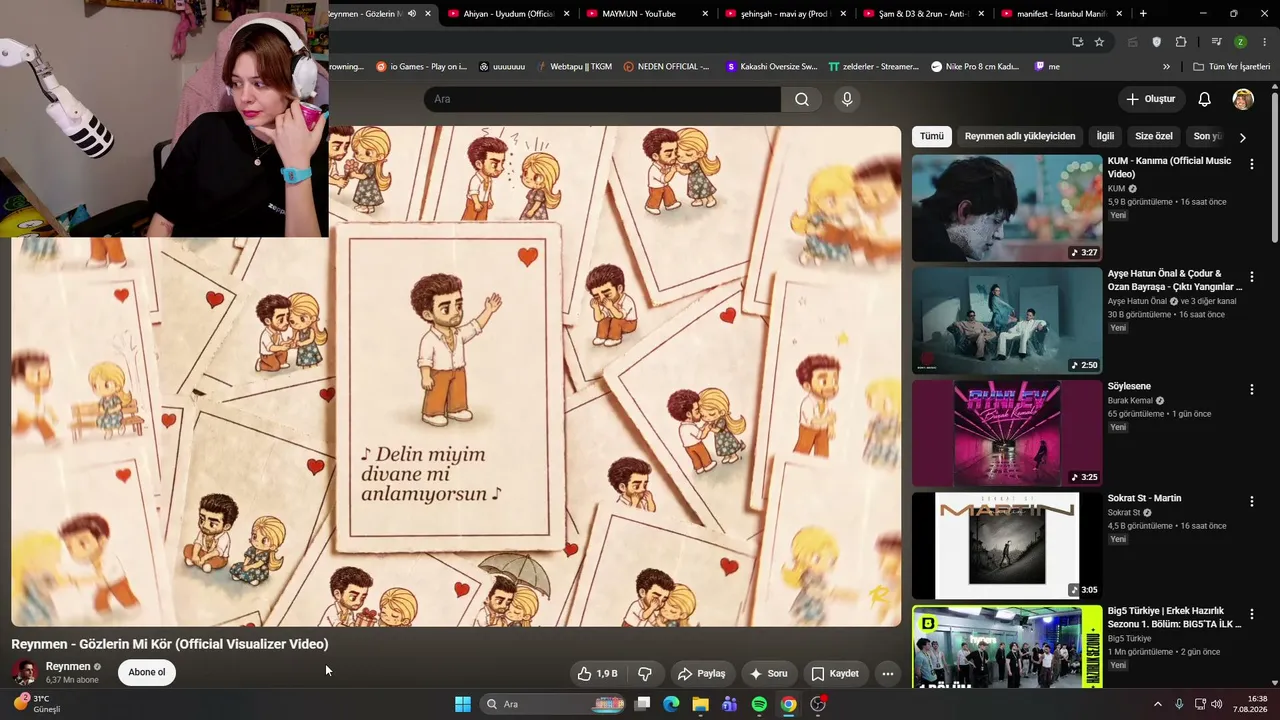The image size is (1280, 720).
Task: Show hidden system tray icons
Action: pyautogui.click(x=1158, y=704)
